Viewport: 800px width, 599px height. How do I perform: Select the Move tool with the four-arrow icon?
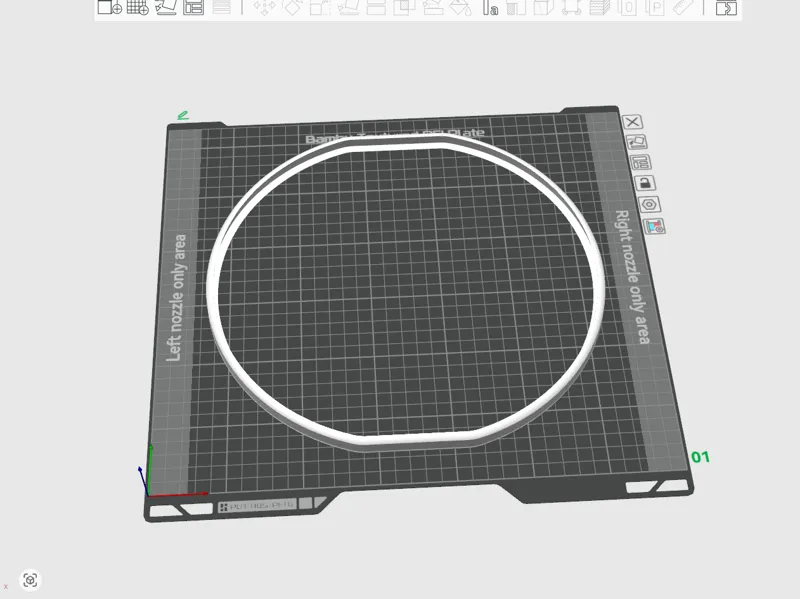(x=265, y=7)
